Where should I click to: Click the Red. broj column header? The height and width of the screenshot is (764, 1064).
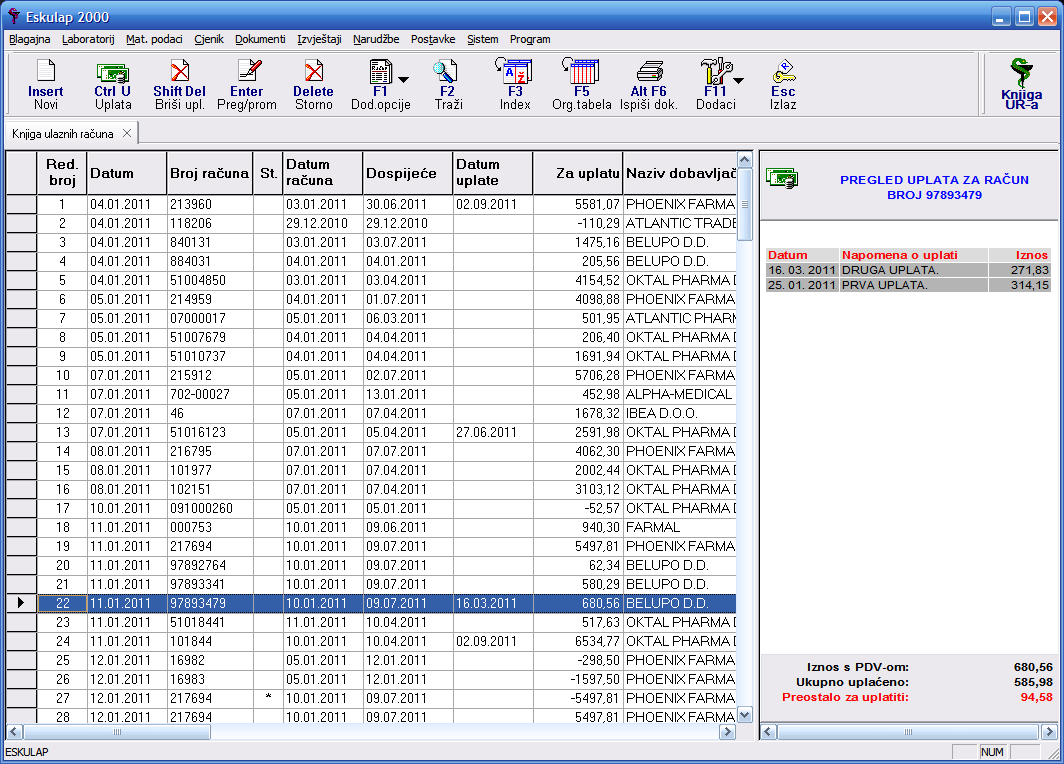coord(62,173)
